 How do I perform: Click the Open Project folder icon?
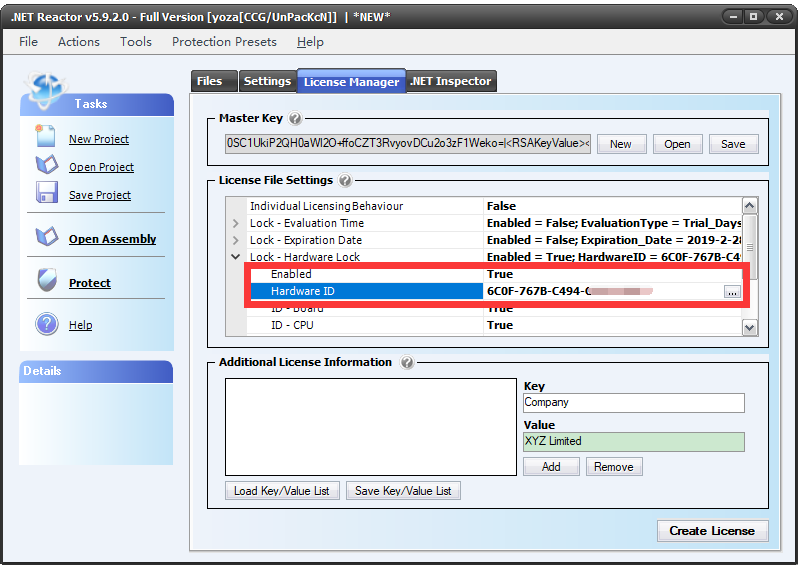pos(47,164)
